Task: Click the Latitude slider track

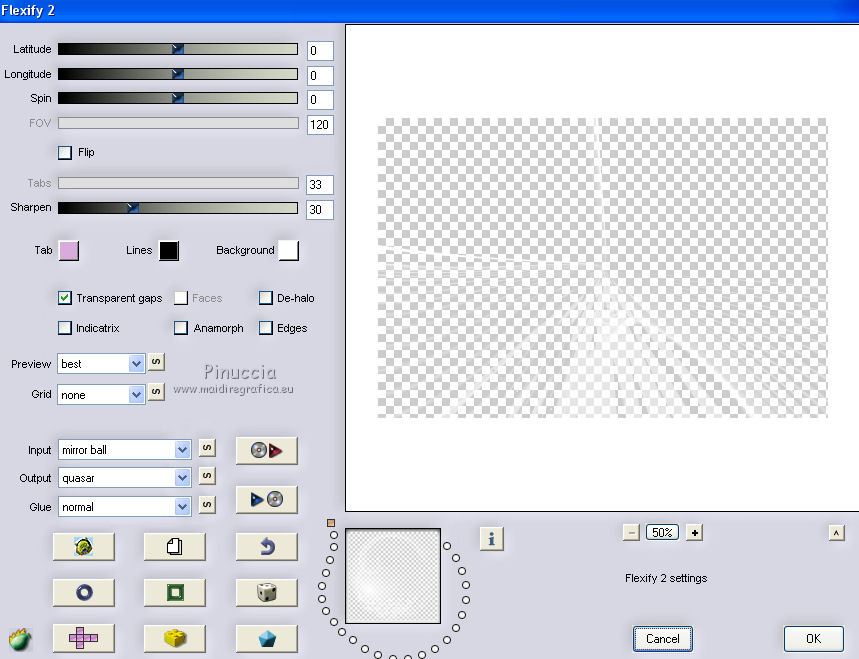Action: [178, 49]
